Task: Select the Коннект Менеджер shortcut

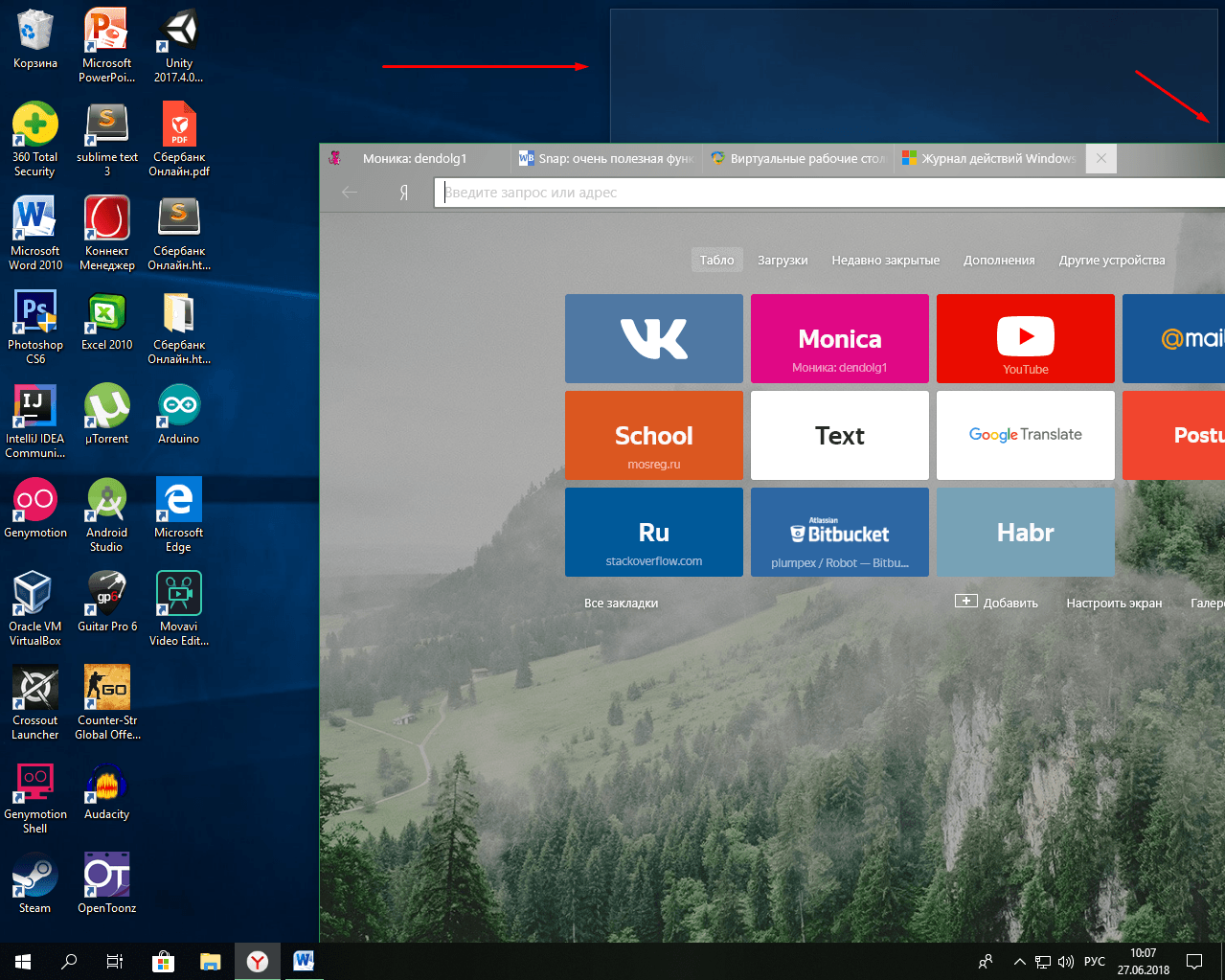Action: [107, 234]
